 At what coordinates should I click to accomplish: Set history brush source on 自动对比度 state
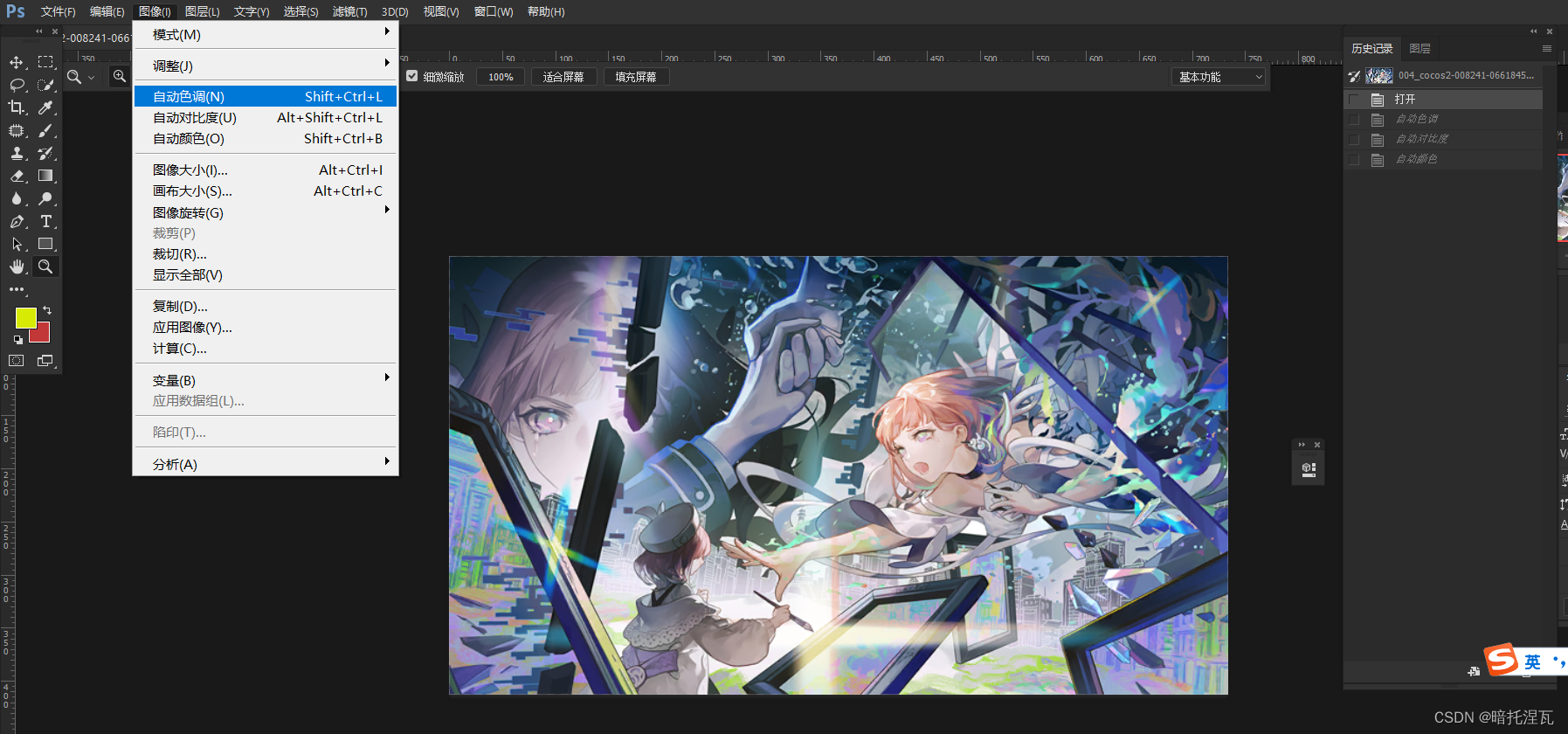1354,139
